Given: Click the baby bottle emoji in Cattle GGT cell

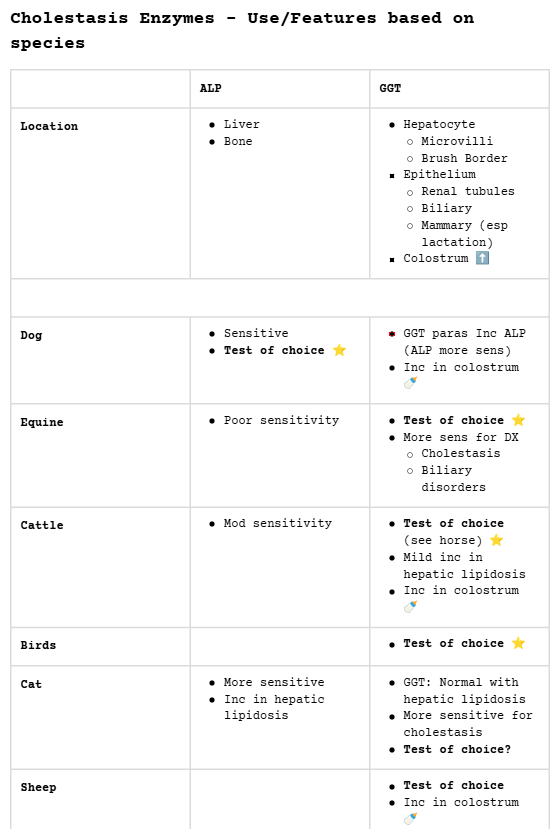Looking at the screenshot, I should [x=410, y=607].
